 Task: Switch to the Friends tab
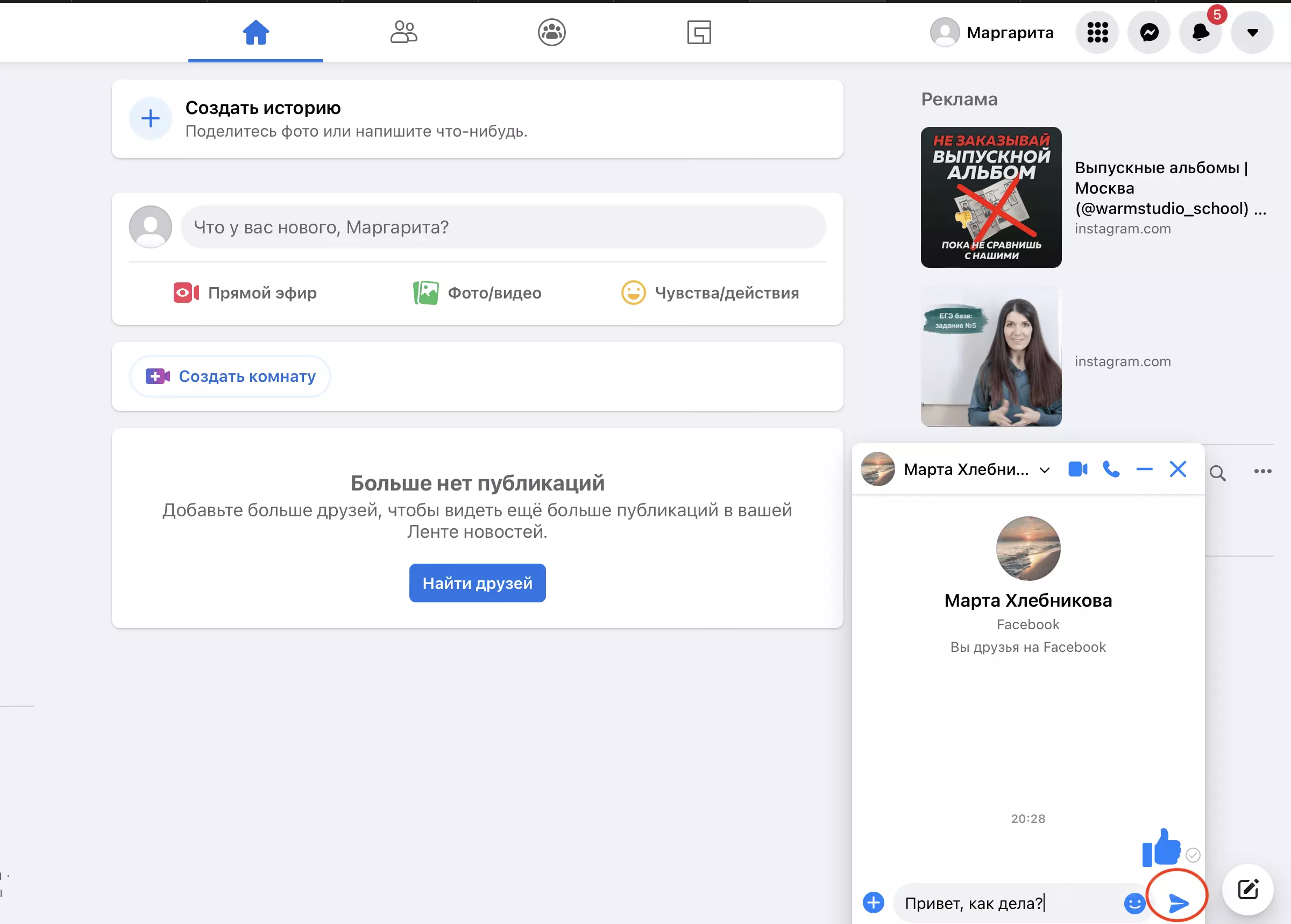403,32
